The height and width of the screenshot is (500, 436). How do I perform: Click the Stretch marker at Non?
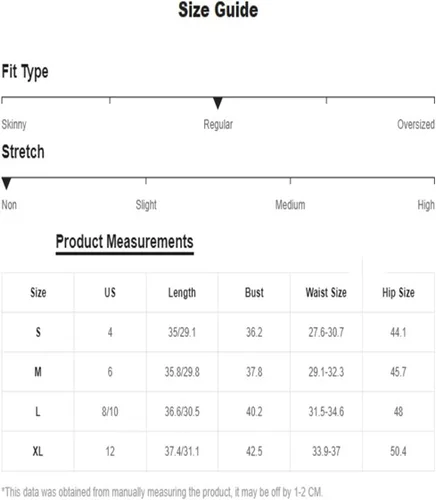click(x=6, y=183)
